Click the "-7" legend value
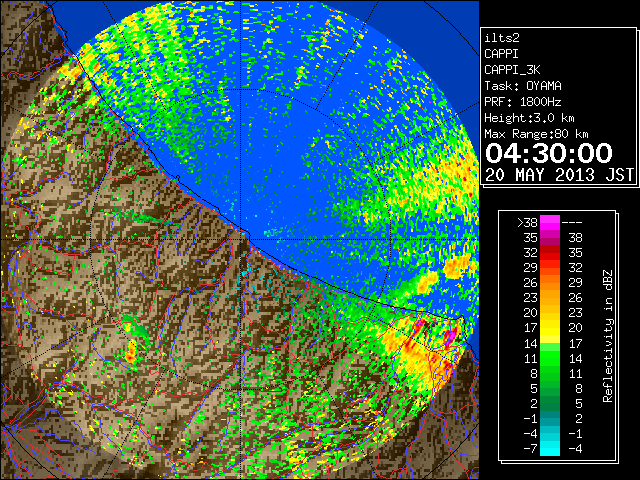This screenshot has width=640, height=480. click(x=530, y=449)
